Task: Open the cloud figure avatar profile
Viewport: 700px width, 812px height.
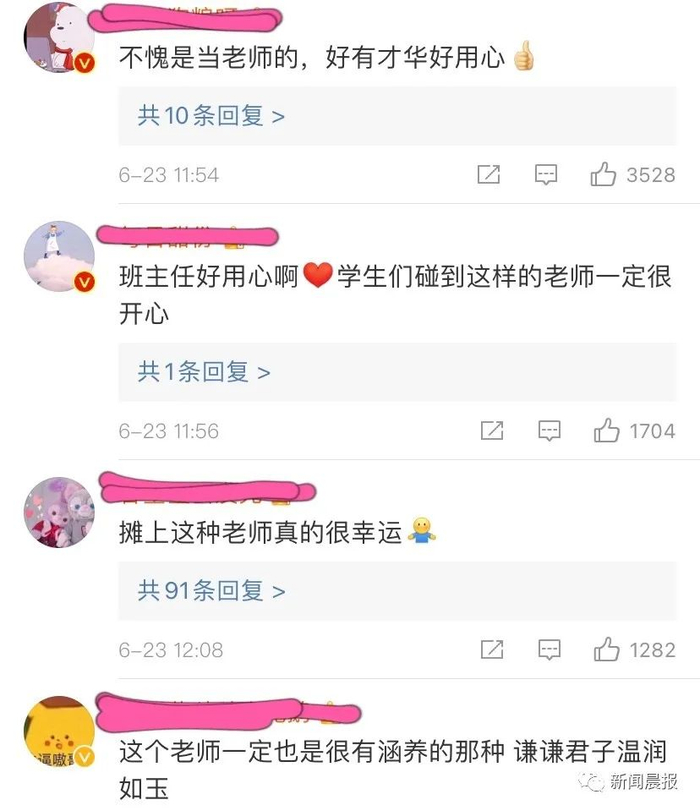Action: tap(59, 256)
